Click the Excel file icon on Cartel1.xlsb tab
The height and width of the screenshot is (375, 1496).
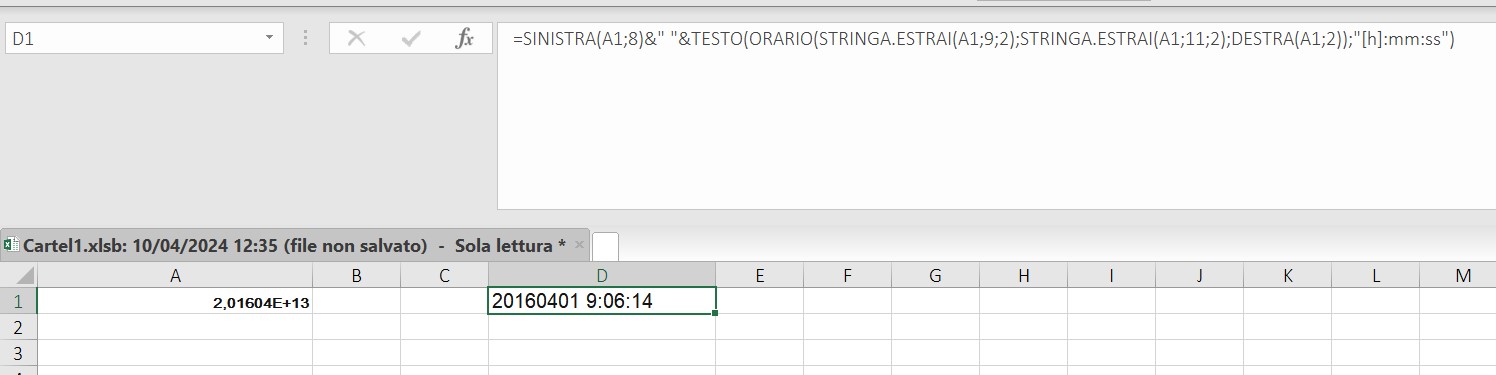(12, 245)
